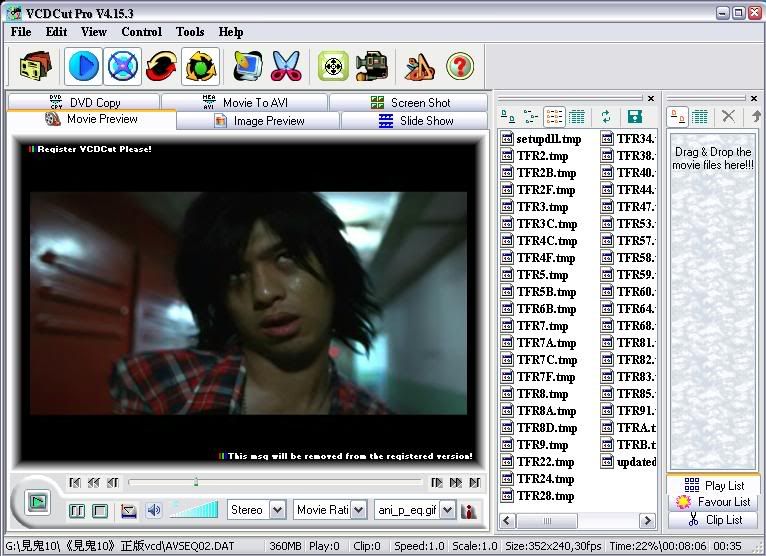Step back one frame in the player

tap(113, 483)
